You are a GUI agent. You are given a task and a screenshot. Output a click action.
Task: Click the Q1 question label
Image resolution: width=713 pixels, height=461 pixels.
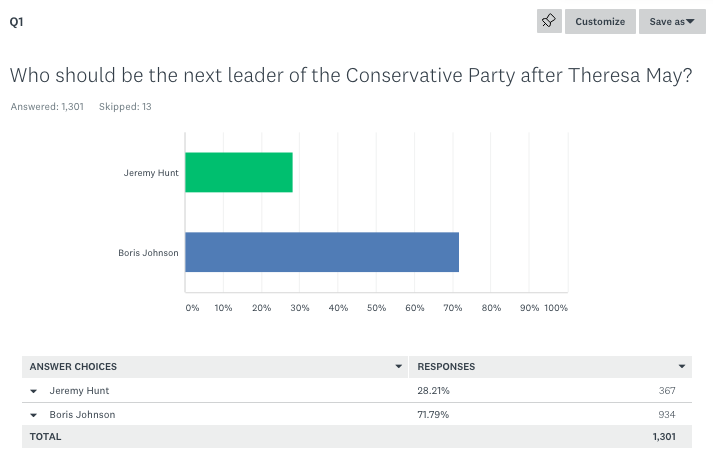click(17, 21)
